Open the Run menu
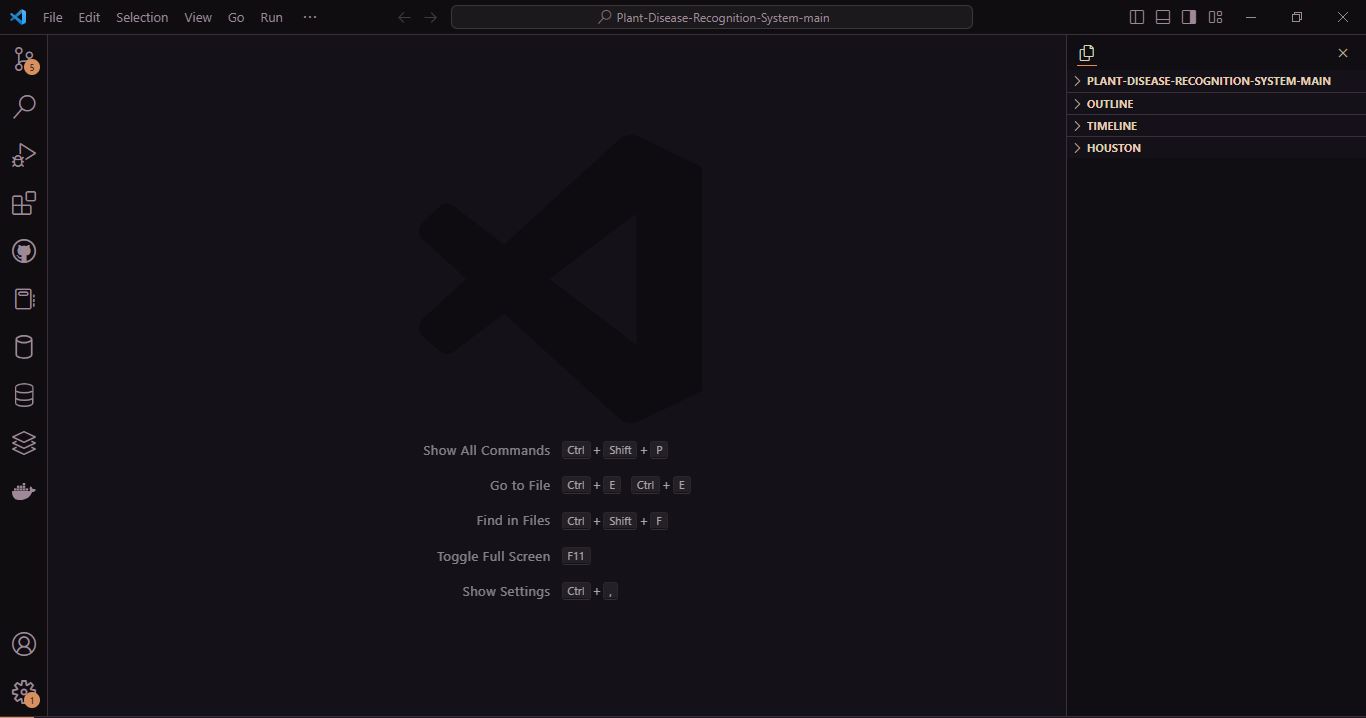1366x718 pixels. tap(271, 17)
